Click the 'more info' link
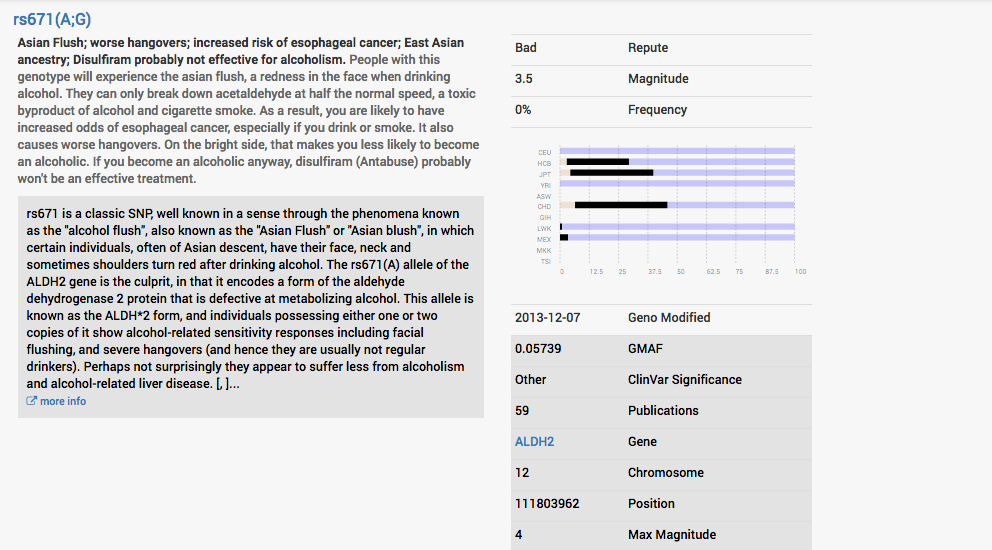 tap(63, 401)
